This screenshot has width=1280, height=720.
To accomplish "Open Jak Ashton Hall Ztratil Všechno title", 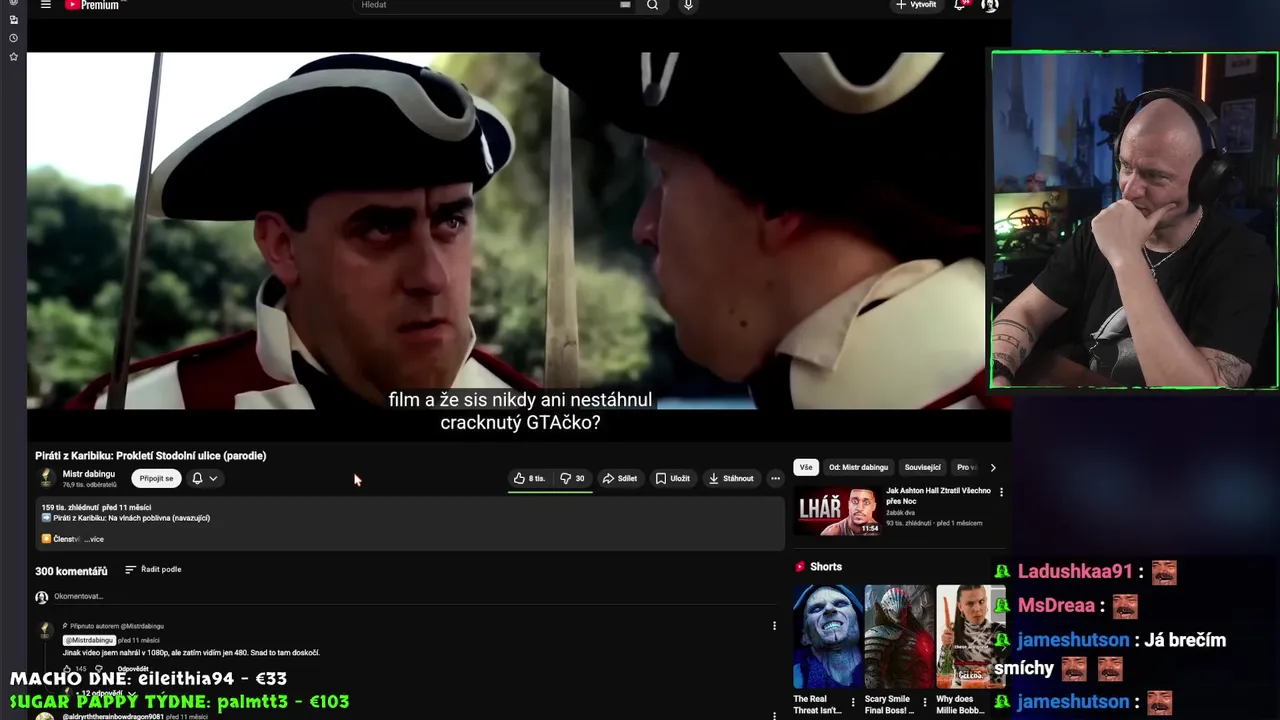I will click(938, 495).
